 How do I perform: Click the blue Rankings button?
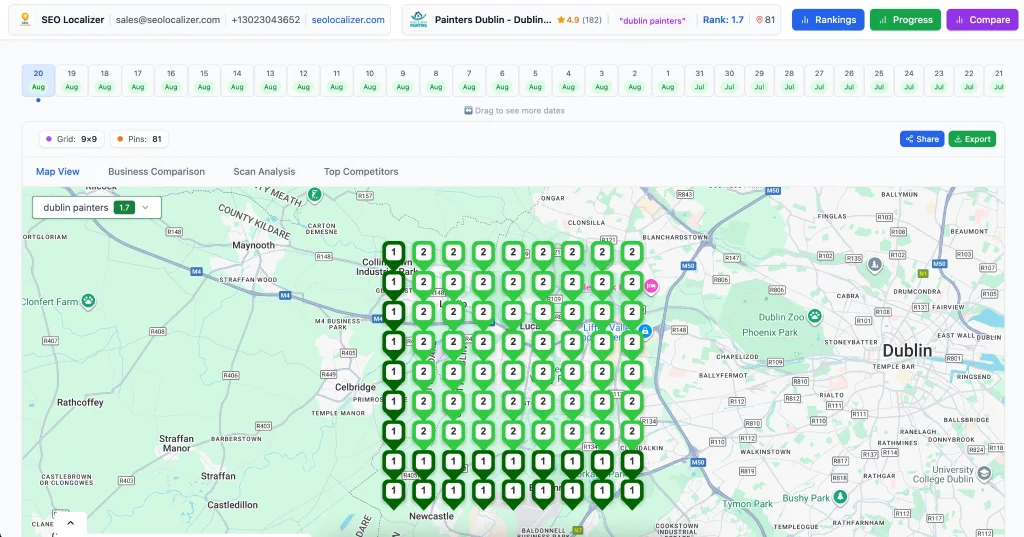click(x=827, y=20)
